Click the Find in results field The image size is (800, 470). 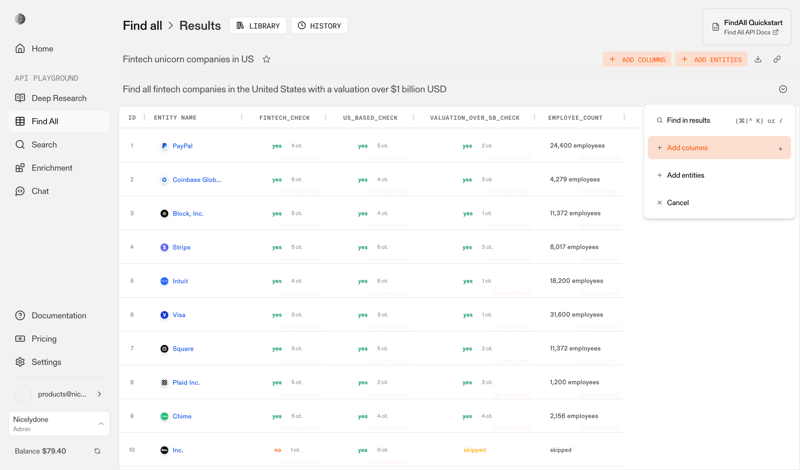coord(700,120)
